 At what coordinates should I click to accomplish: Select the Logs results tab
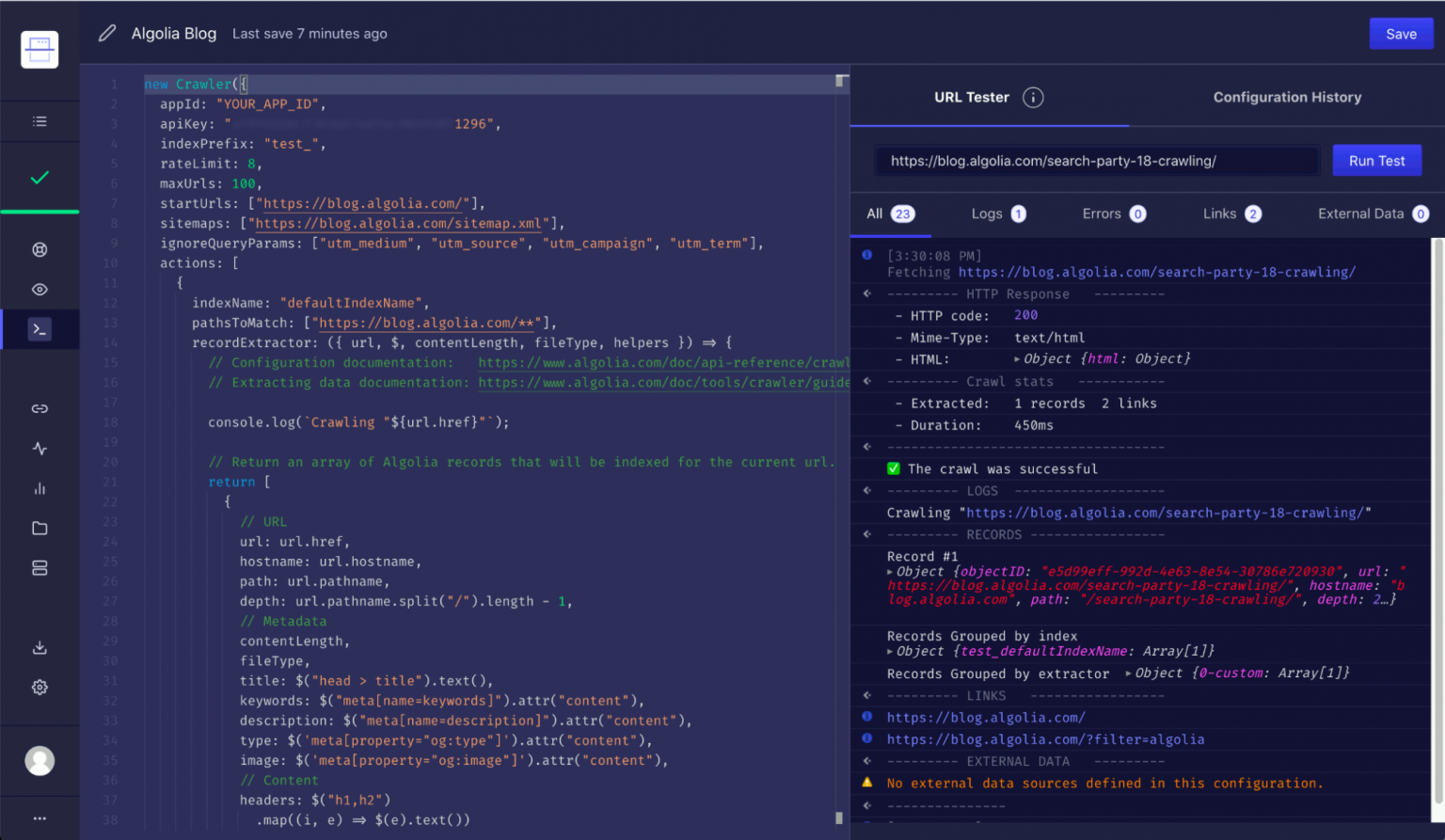(x=998, y=214)
